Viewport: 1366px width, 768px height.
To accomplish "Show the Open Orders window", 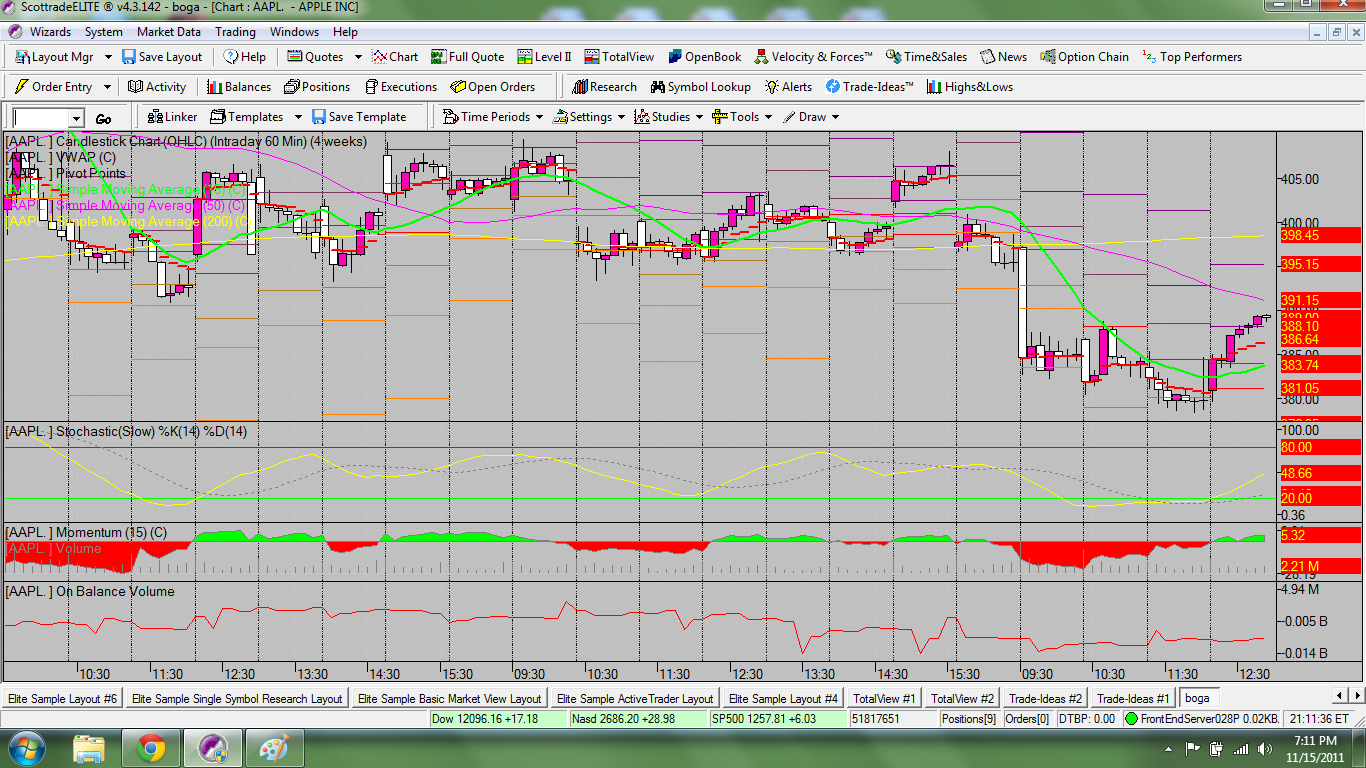I will (x=493, y=87).
